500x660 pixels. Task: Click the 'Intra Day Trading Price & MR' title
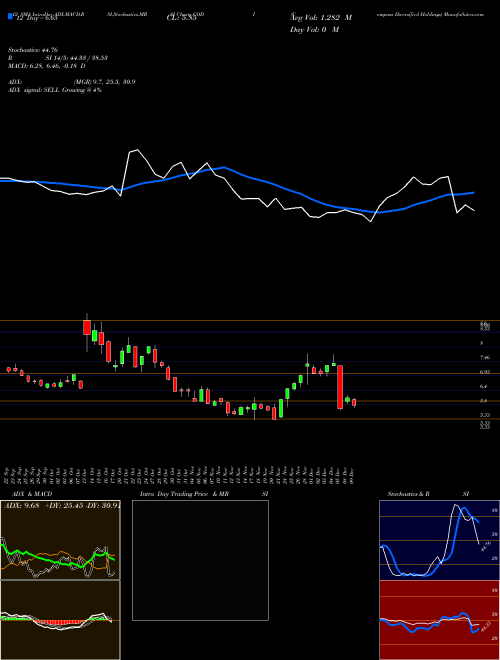[184, 494]
